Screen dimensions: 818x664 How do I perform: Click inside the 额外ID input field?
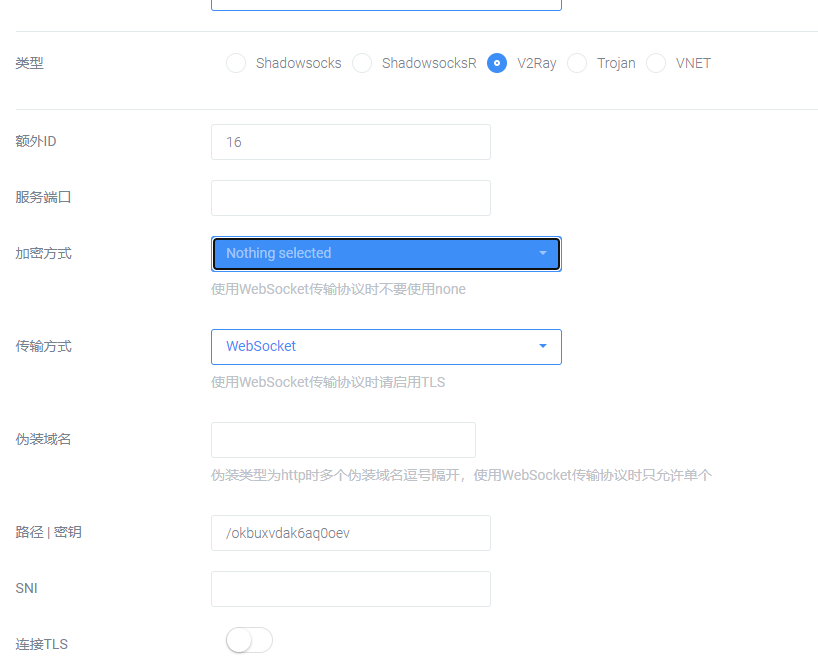[350, 142]
